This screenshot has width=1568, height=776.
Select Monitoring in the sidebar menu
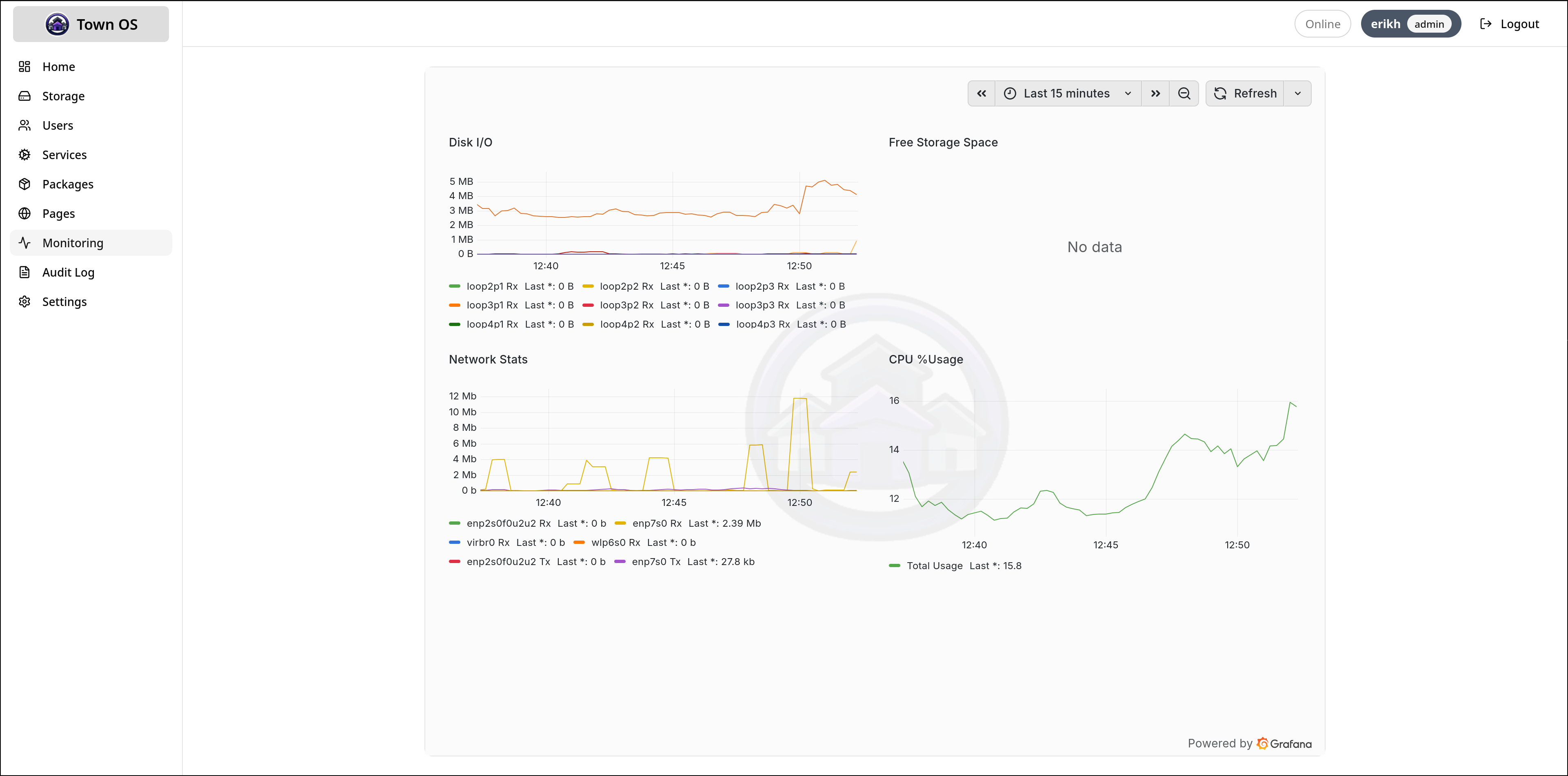click(72, 242)
